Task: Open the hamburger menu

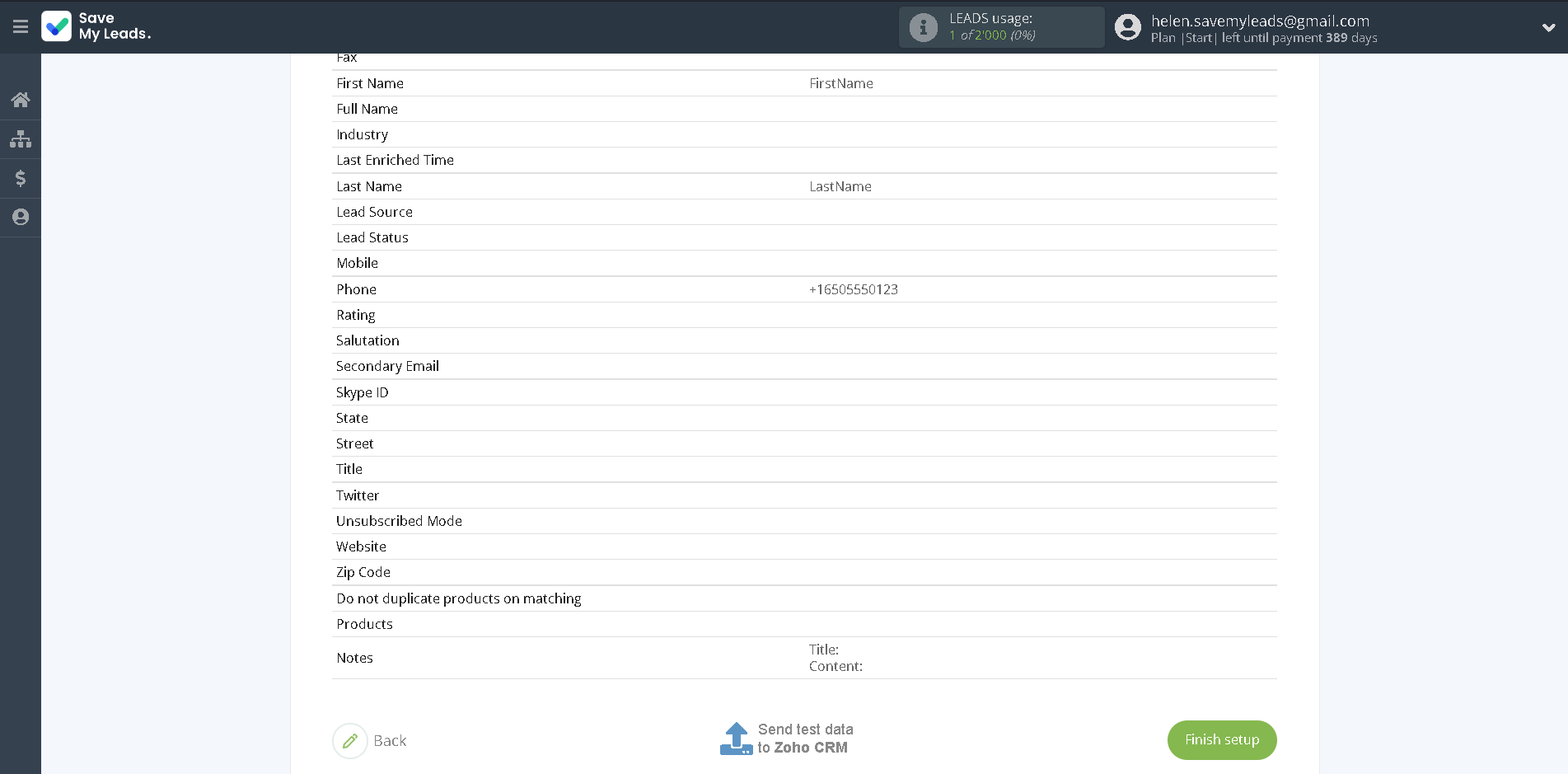Action: [21, 27]
